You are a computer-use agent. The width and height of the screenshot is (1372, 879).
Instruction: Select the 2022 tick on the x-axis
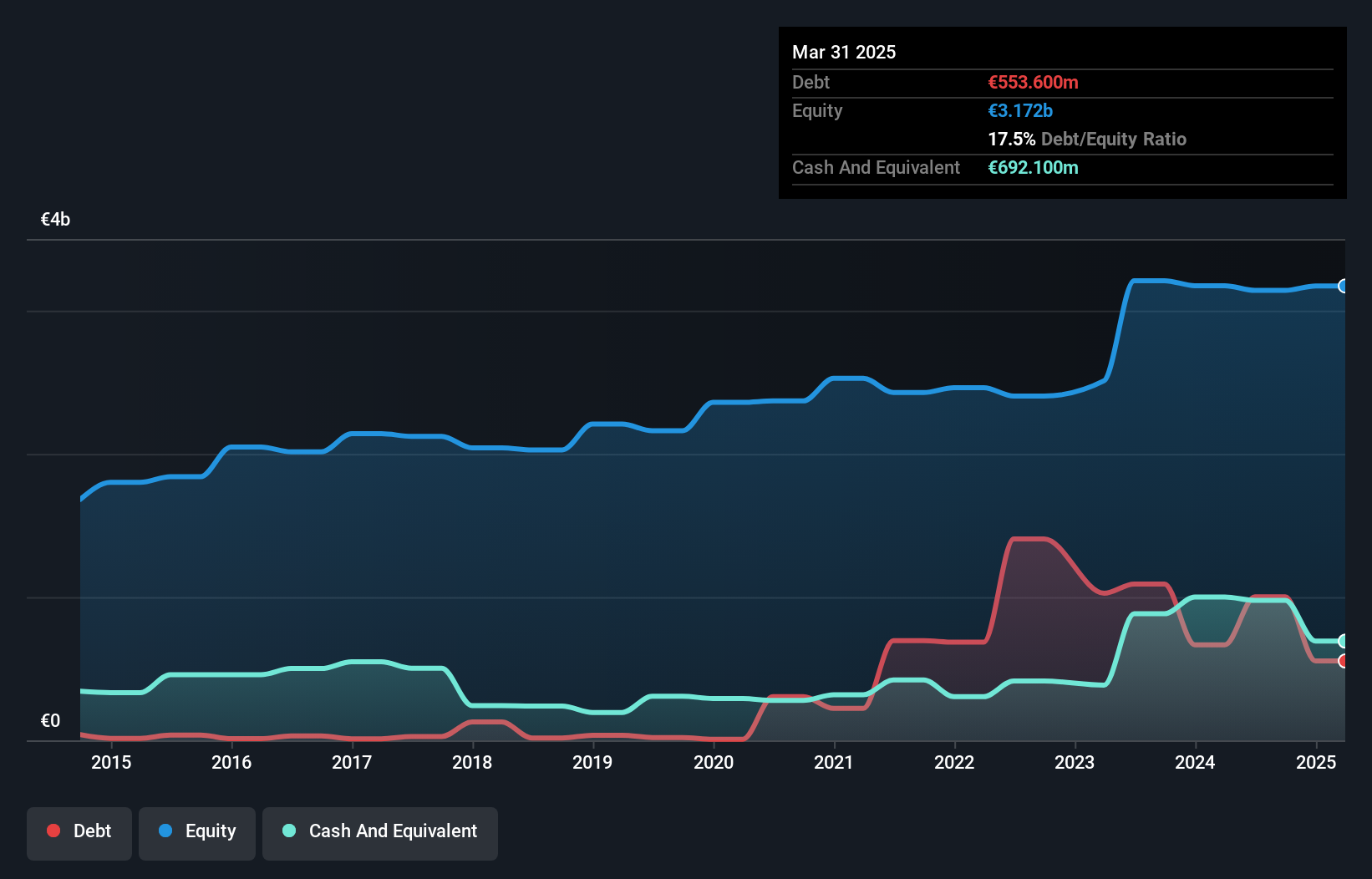click(x=954, y=762)
